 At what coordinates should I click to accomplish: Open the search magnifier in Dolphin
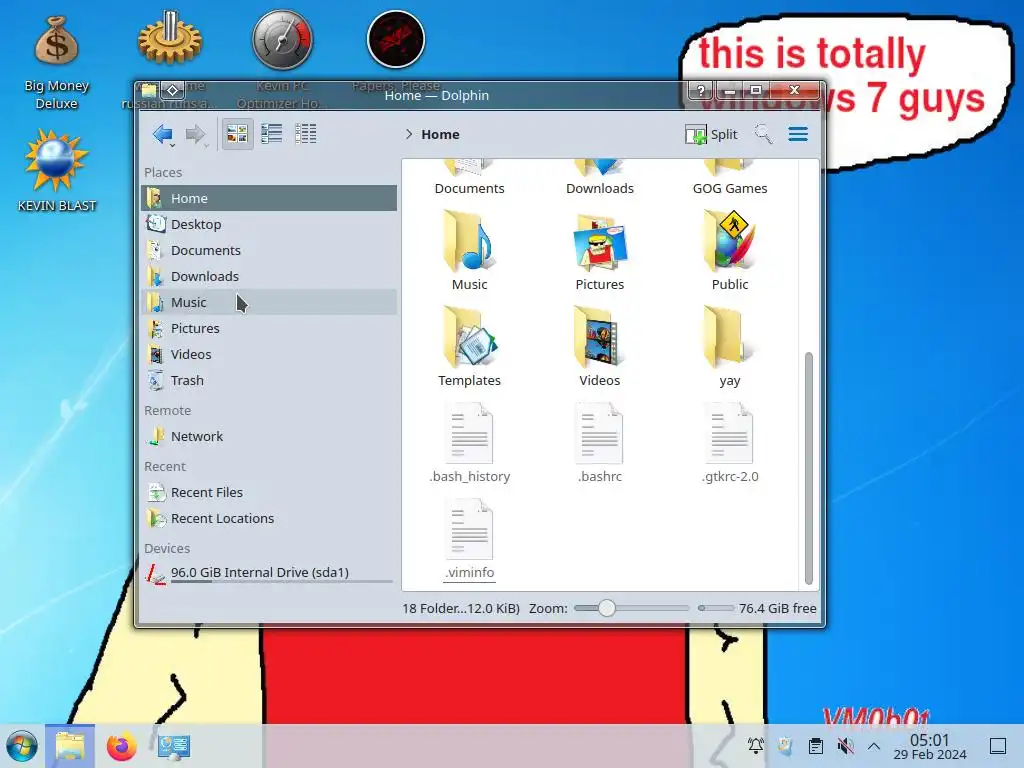(x=763, y=135)
